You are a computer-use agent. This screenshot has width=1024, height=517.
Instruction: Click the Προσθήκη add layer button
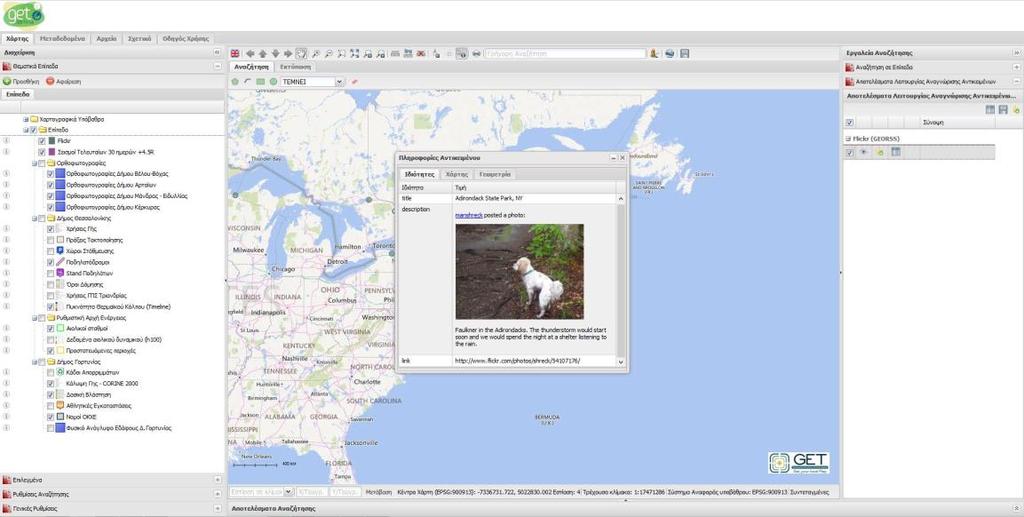[21, 82]
